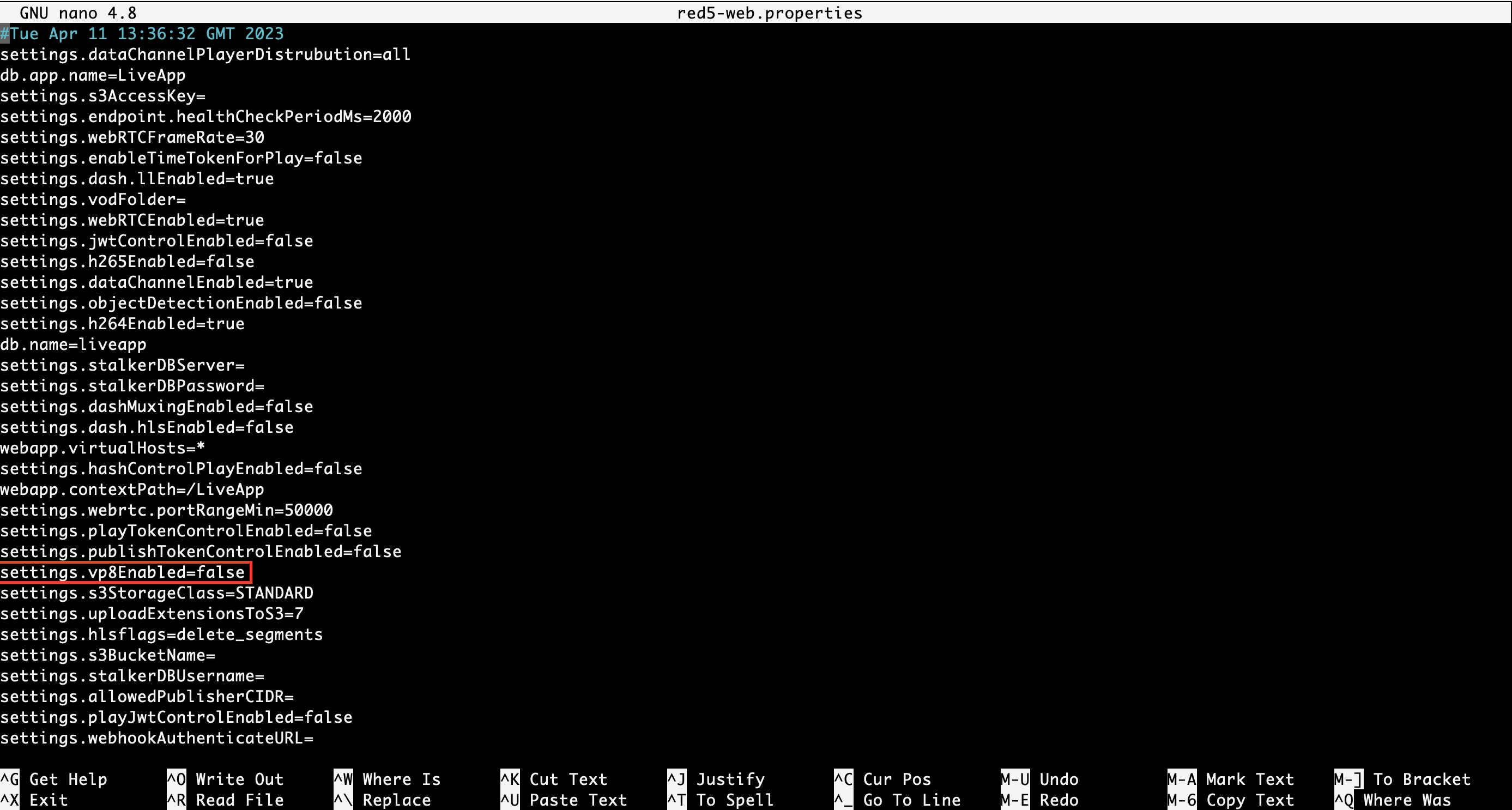Click the settings.webrtc.portRangeMin=50000 line
Image resolution: width=1512 pixels, height=810 pixels.
[167, 510]
